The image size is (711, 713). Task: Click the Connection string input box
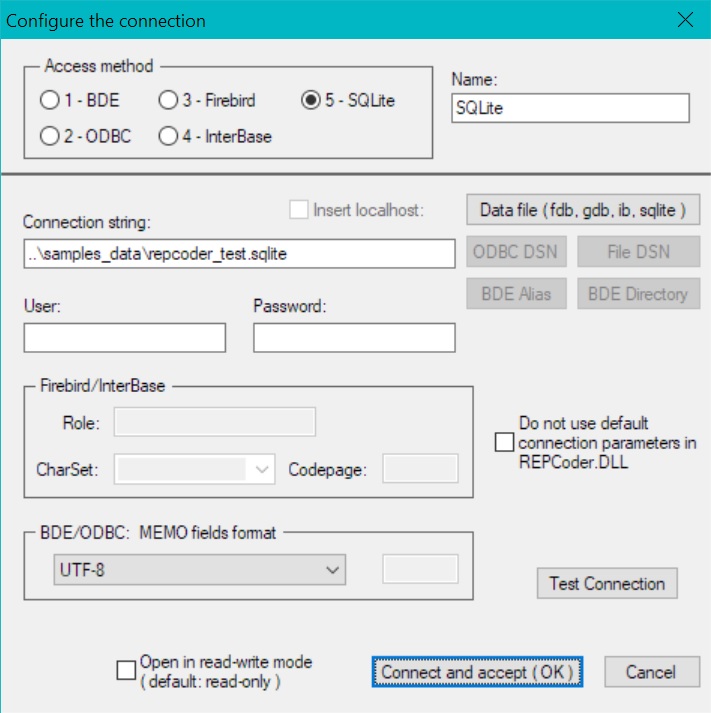pyautogui.click(x=240, y=254)
